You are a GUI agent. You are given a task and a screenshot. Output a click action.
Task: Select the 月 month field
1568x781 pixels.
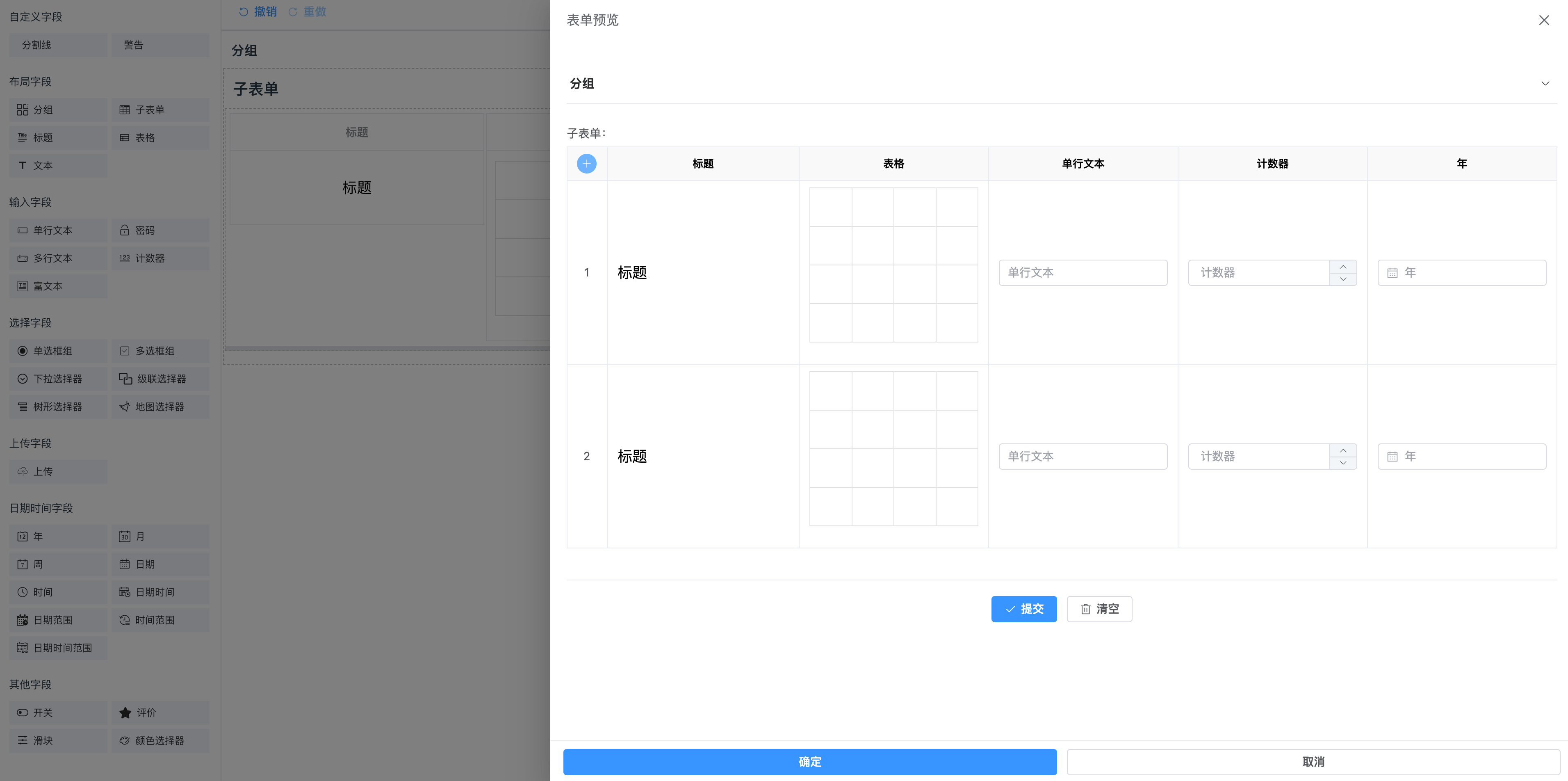[160, 536]
